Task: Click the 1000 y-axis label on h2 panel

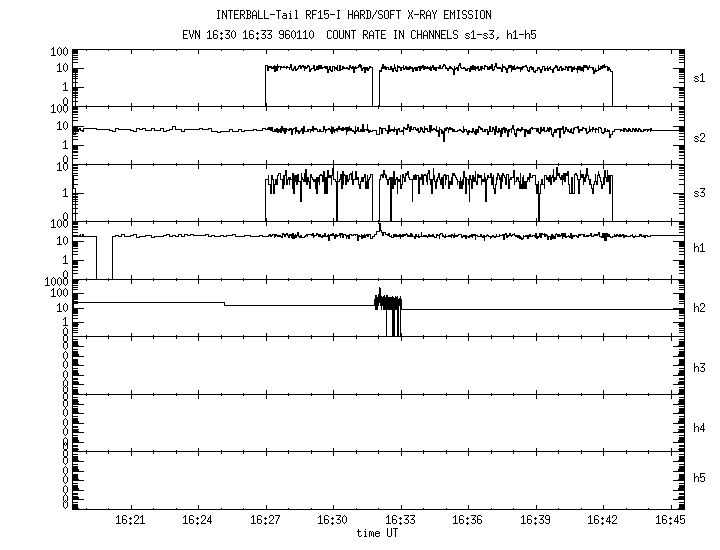Action: (54, 283)
